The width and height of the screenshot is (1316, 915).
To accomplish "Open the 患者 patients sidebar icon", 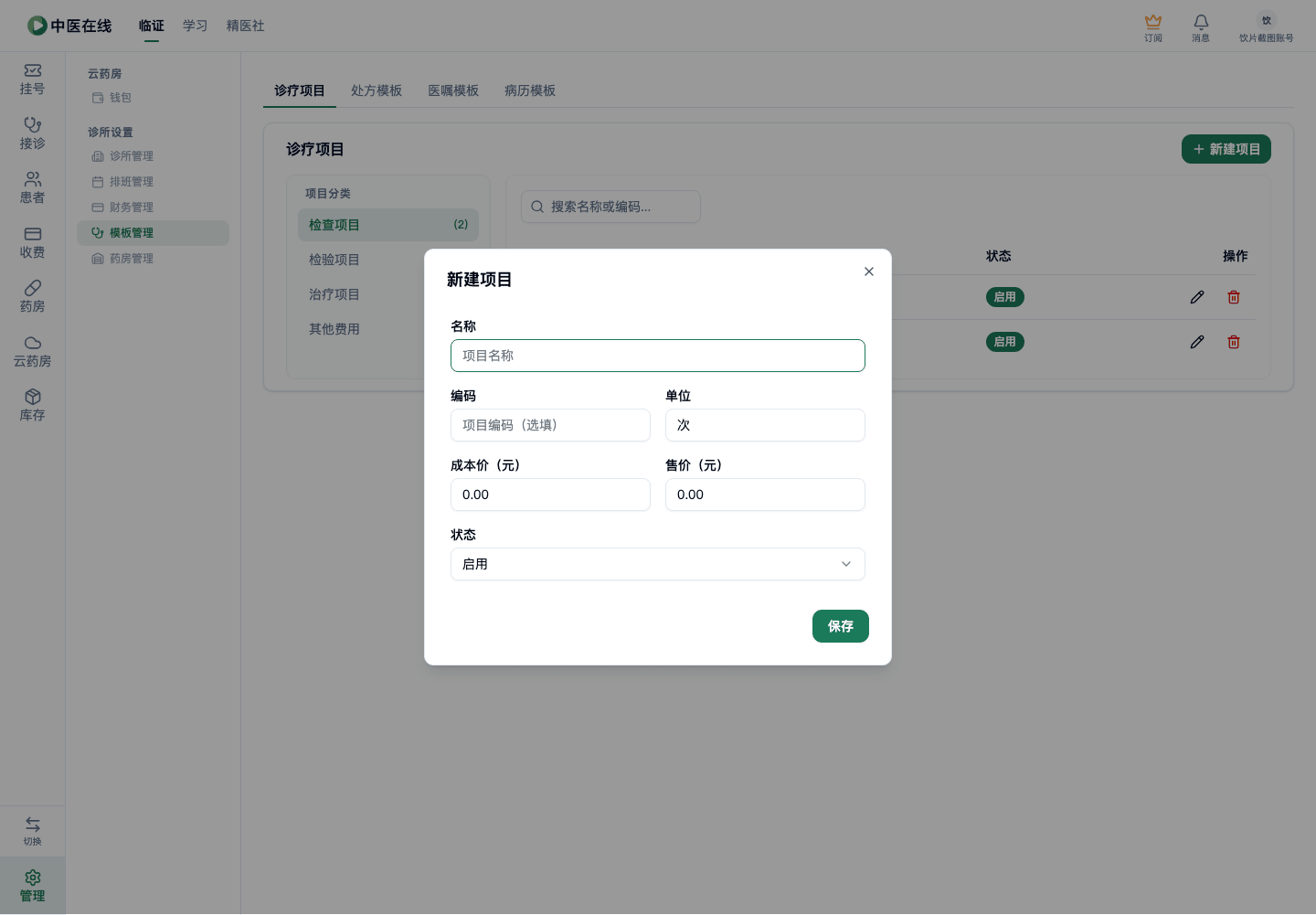I will pyautogui.click(x=32, y=188).
